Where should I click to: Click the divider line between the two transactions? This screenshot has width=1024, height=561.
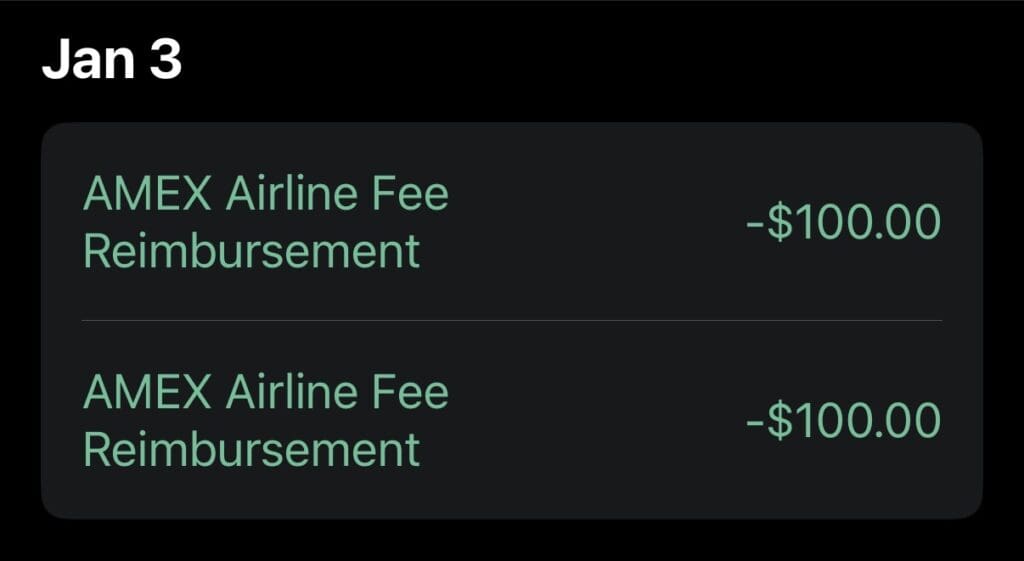tap(511, 321)
